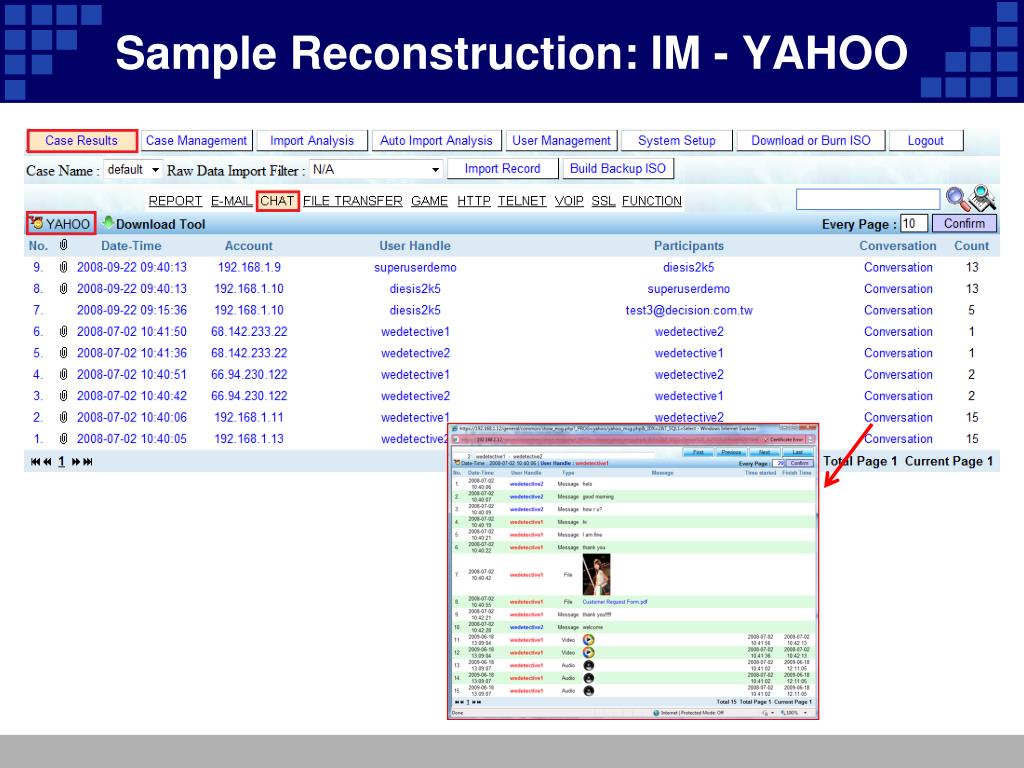
Task: Open the Raw Data Import Filter dropdown
Action: click(x=376, y=170)
